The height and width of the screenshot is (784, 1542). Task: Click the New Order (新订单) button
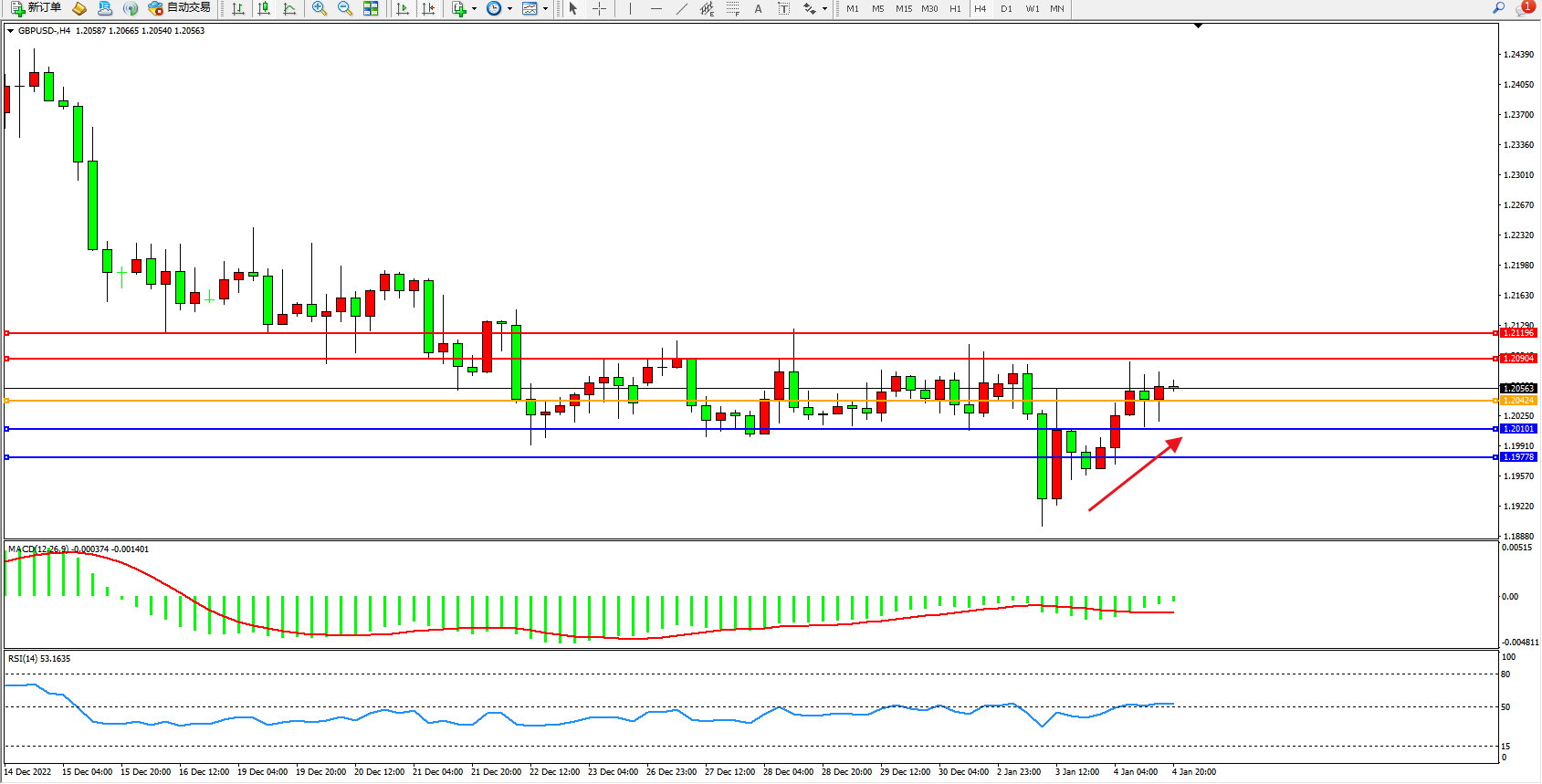click(x=37, y=8)
